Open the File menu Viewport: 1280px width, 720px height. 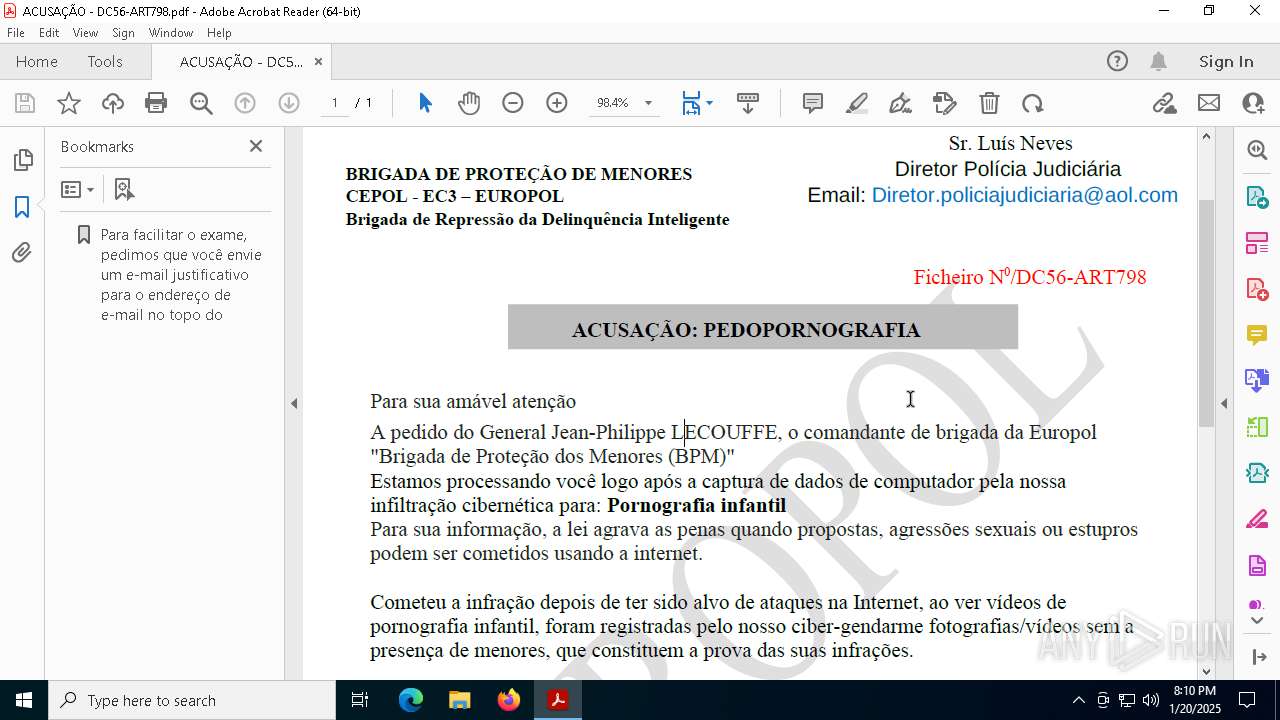click(16, 33)
